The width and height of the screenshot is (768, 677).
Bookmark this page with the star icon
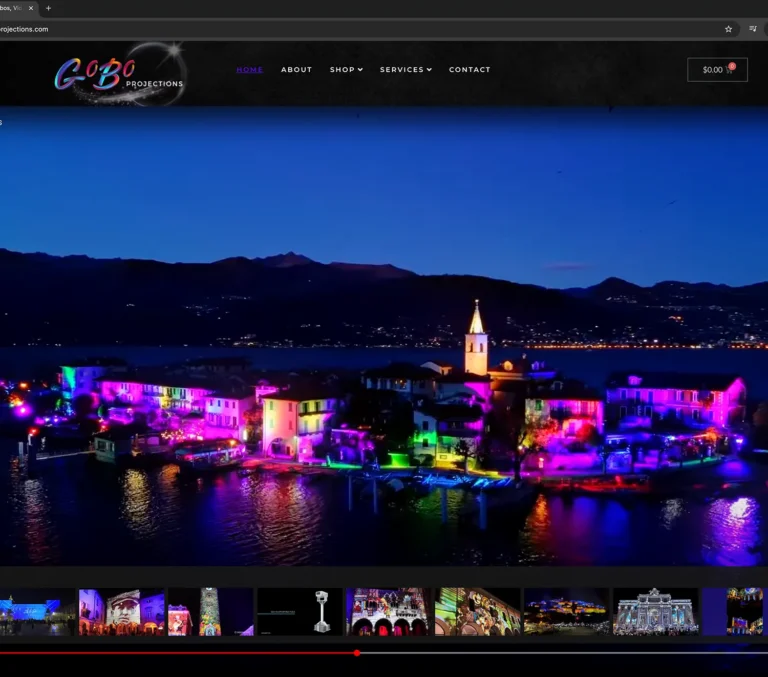pyautogui.click(x=728, y=29)
